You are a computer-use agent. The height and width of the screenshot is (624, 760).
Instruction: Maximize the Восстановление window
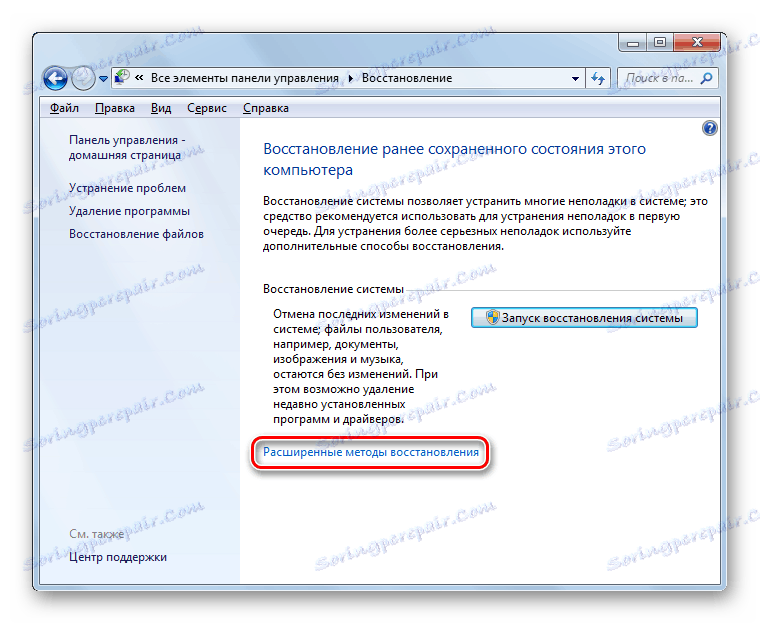(660, 43)
